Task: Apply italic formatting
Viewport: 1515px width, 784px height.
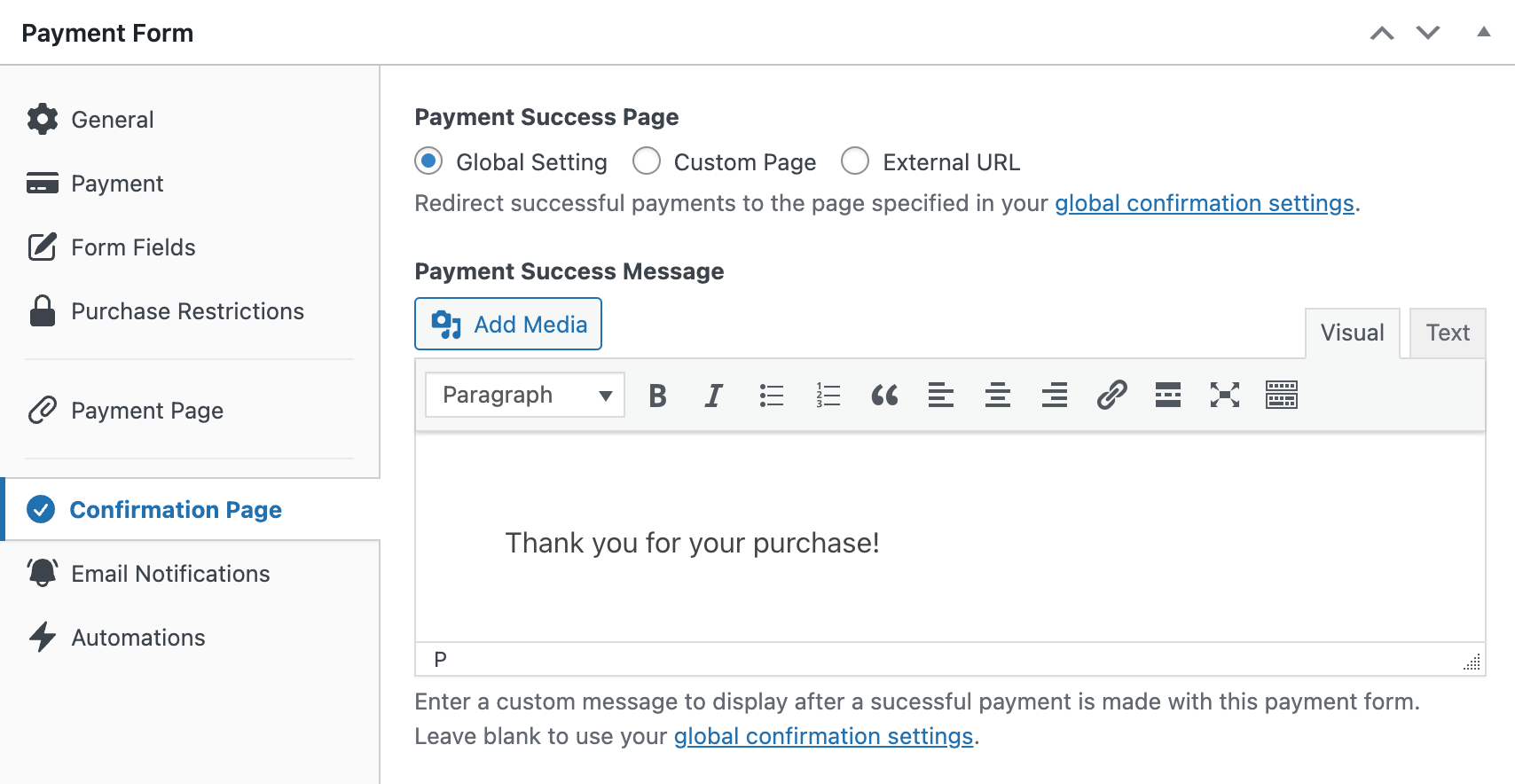Action: 714,396
